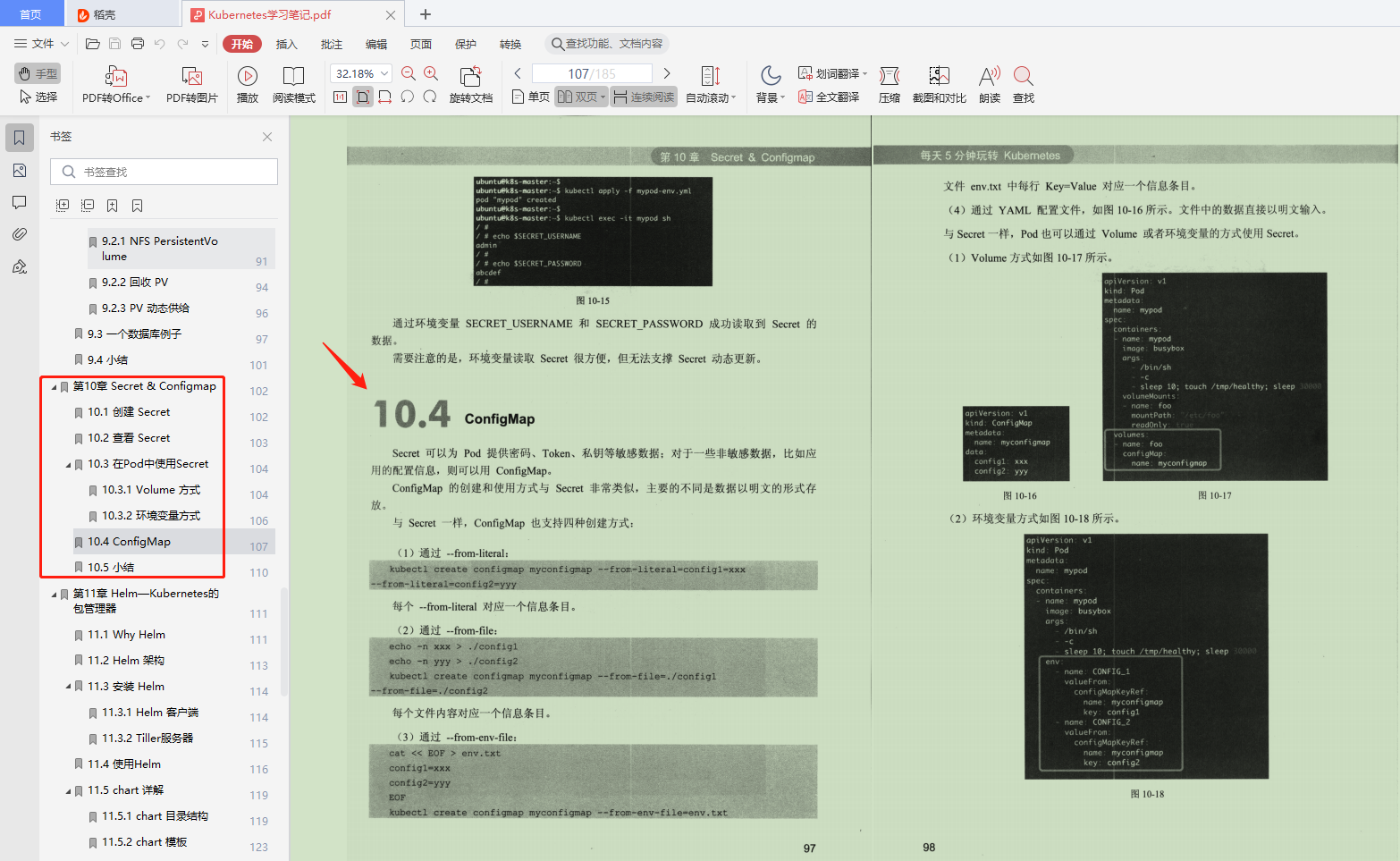Image resolution: width=1400 pixels, height=861 pixels.
Task: Toggle the bookmark sidebar panel icon
Action: (x=20, y=138)
